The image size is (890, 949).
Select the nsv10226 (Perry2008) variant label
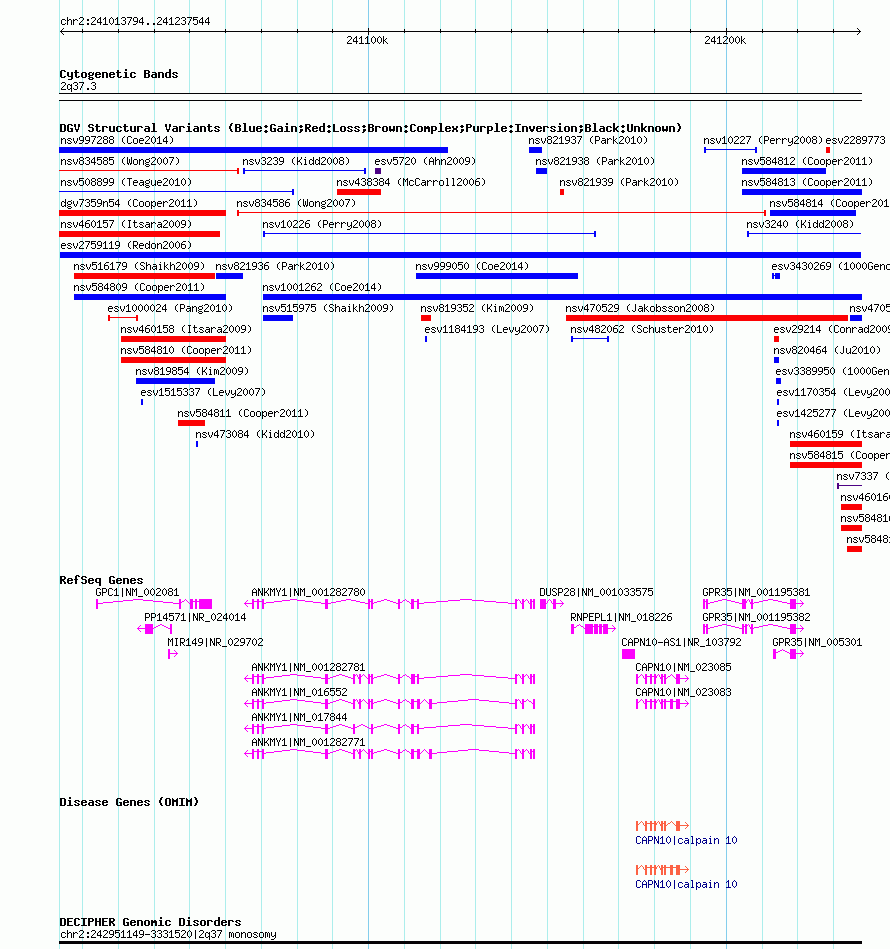[322, 225]
